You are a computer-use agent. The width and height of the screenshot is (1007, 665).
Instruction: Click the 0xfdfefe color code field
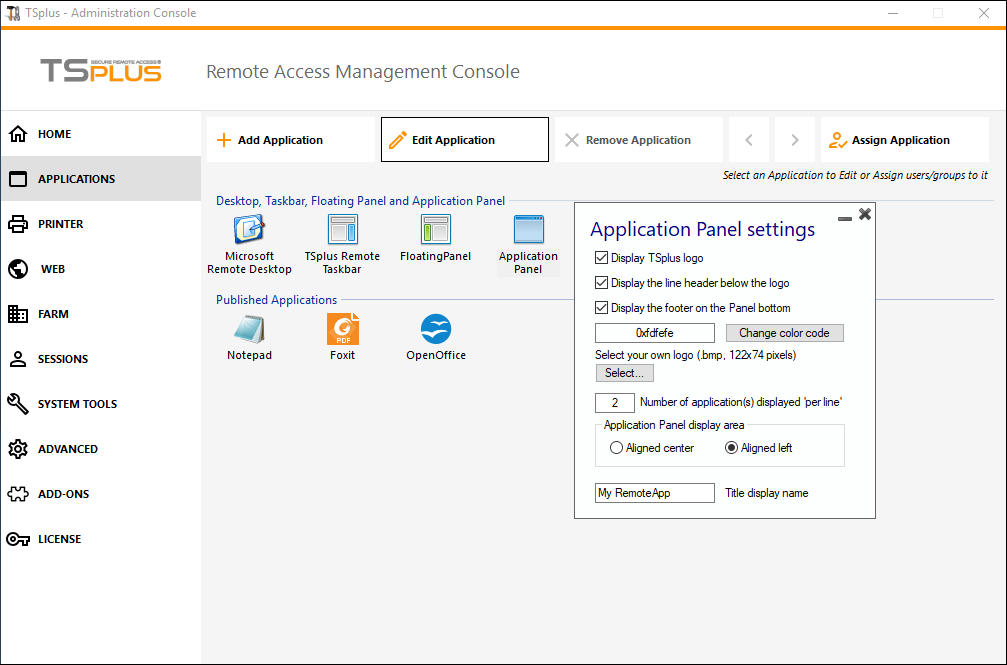(x=654, y=333)
